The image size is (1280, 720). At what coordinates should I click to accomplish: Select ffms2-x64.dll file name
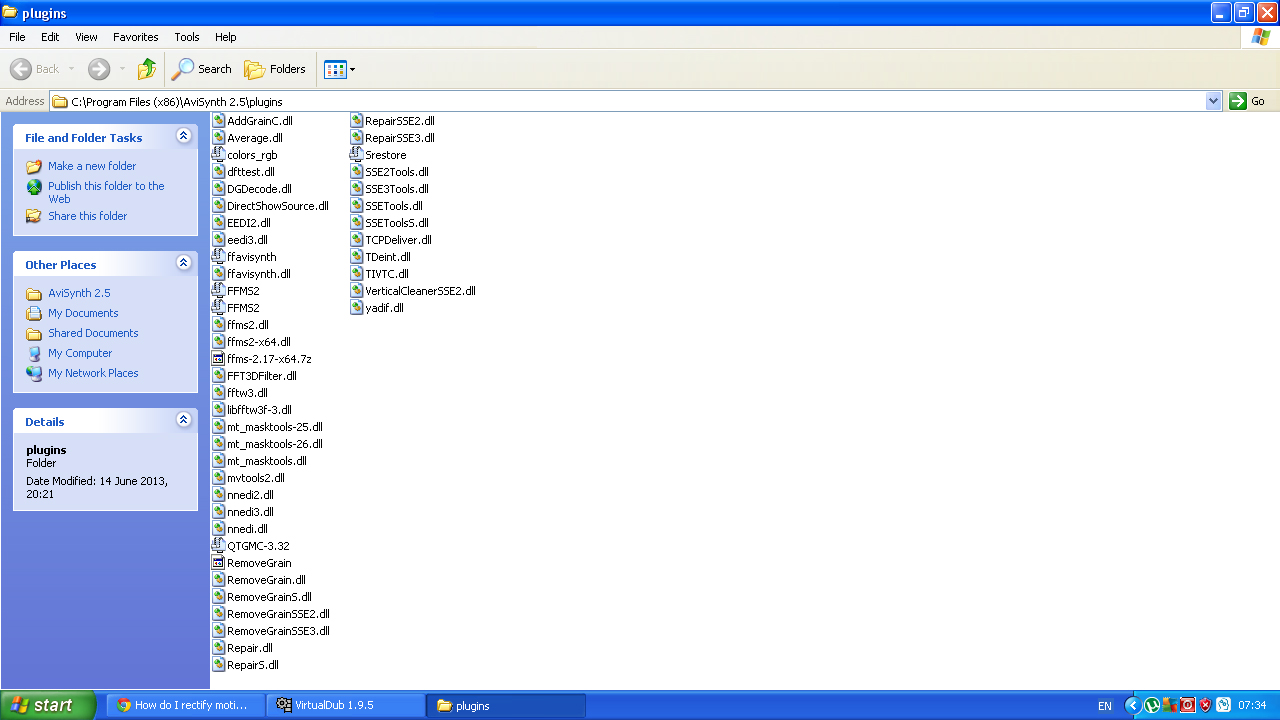[x=259, y=342]
